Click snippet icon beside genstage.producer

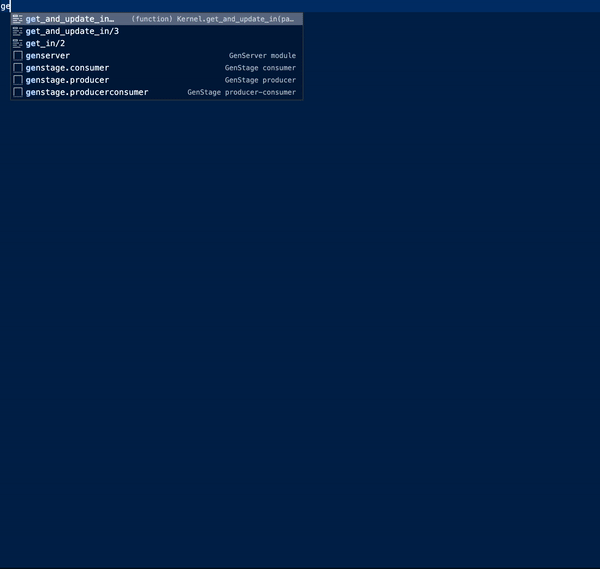tap(18, 80)
